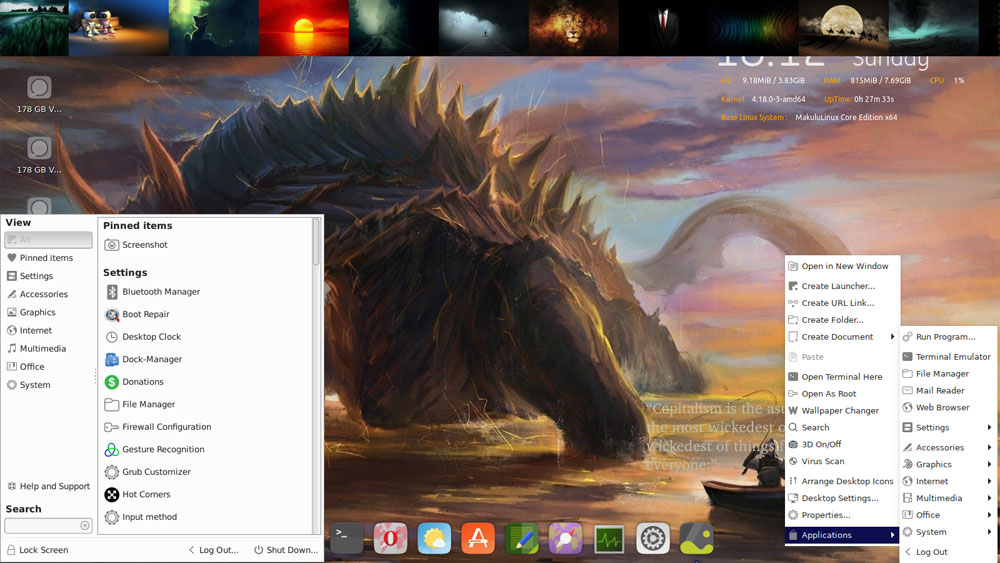Select the red tie suit wallpaper thumbnail

(x=663, y=27)
